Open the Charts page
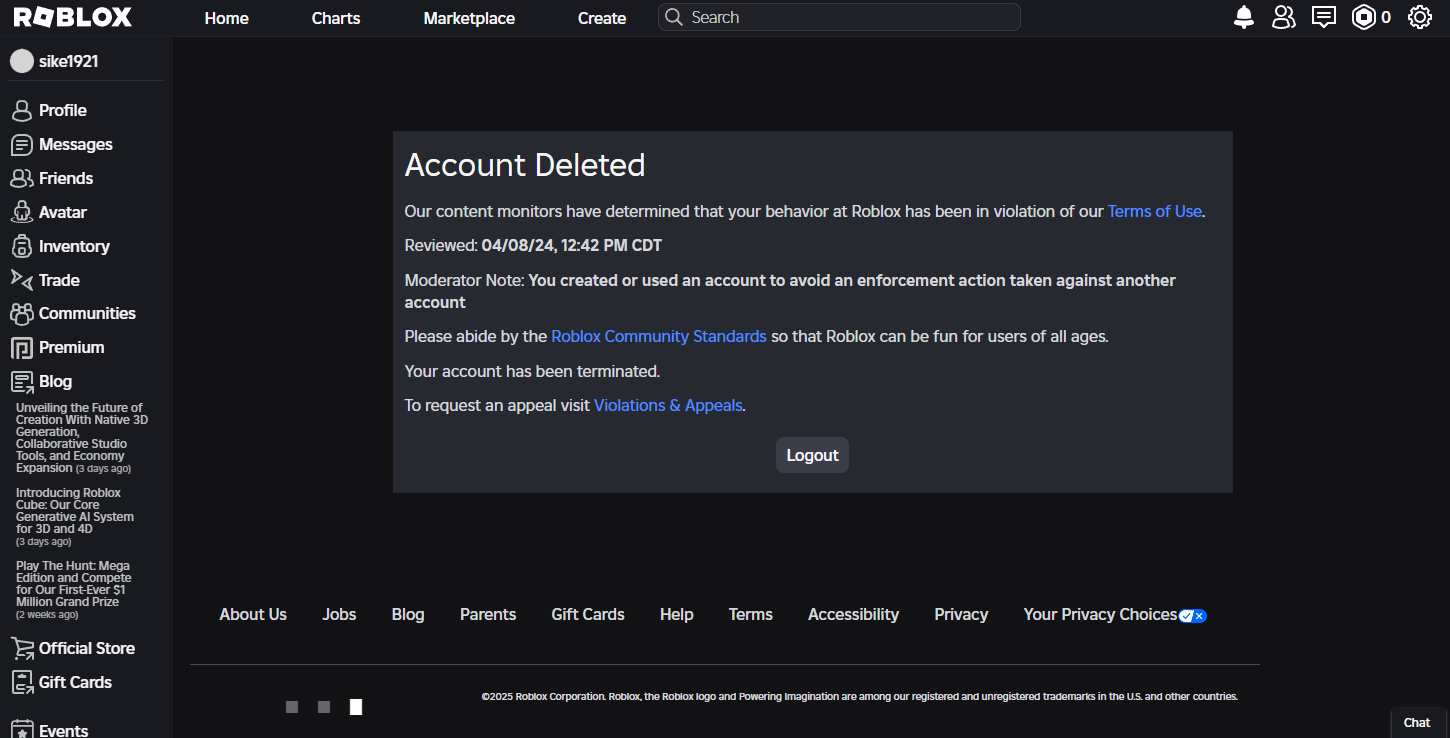This screenshot has width=1450, height=738. point(335,18)
